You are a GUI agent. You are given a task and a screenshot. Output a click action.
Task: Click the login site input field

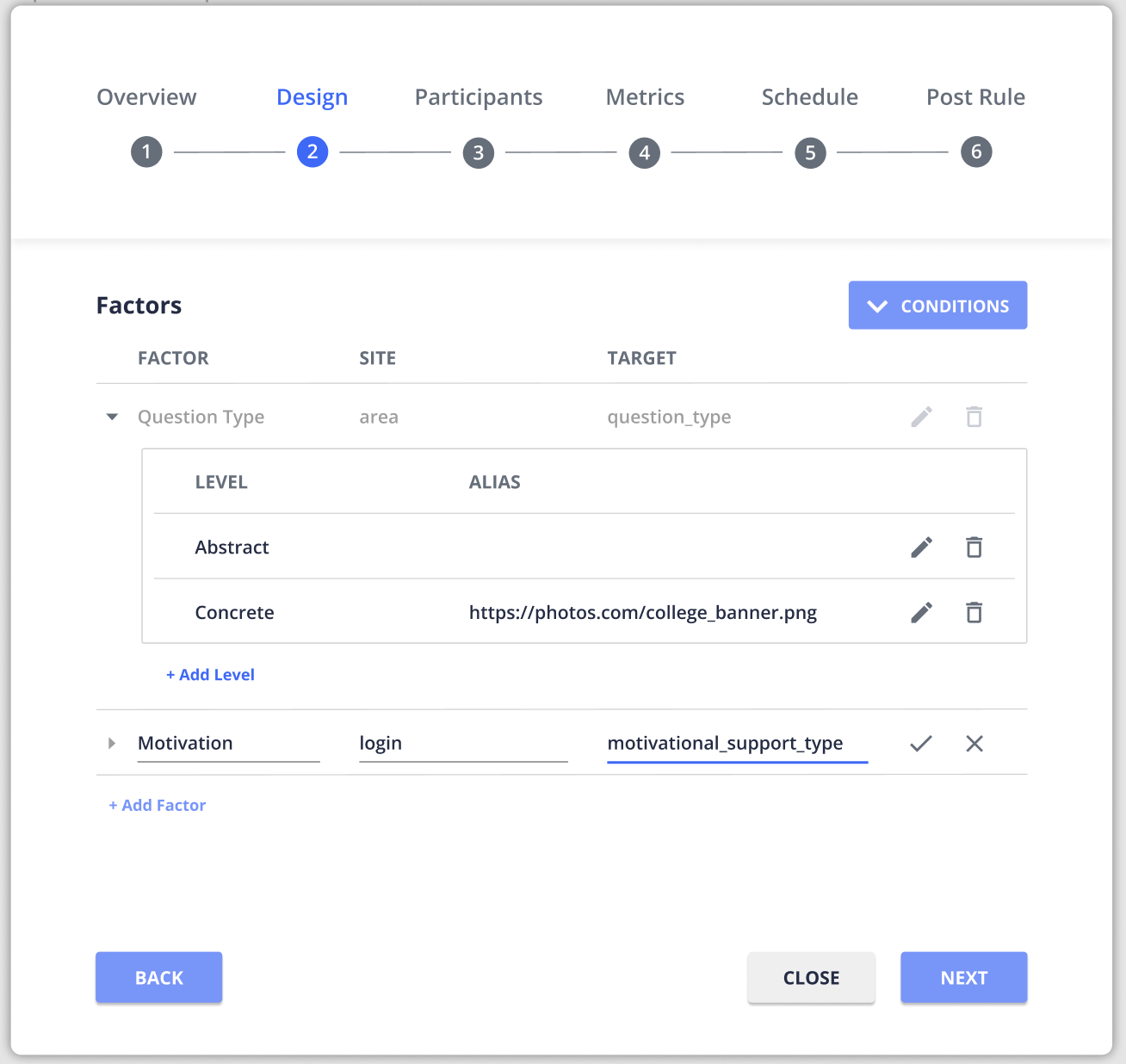click(463, 744)
